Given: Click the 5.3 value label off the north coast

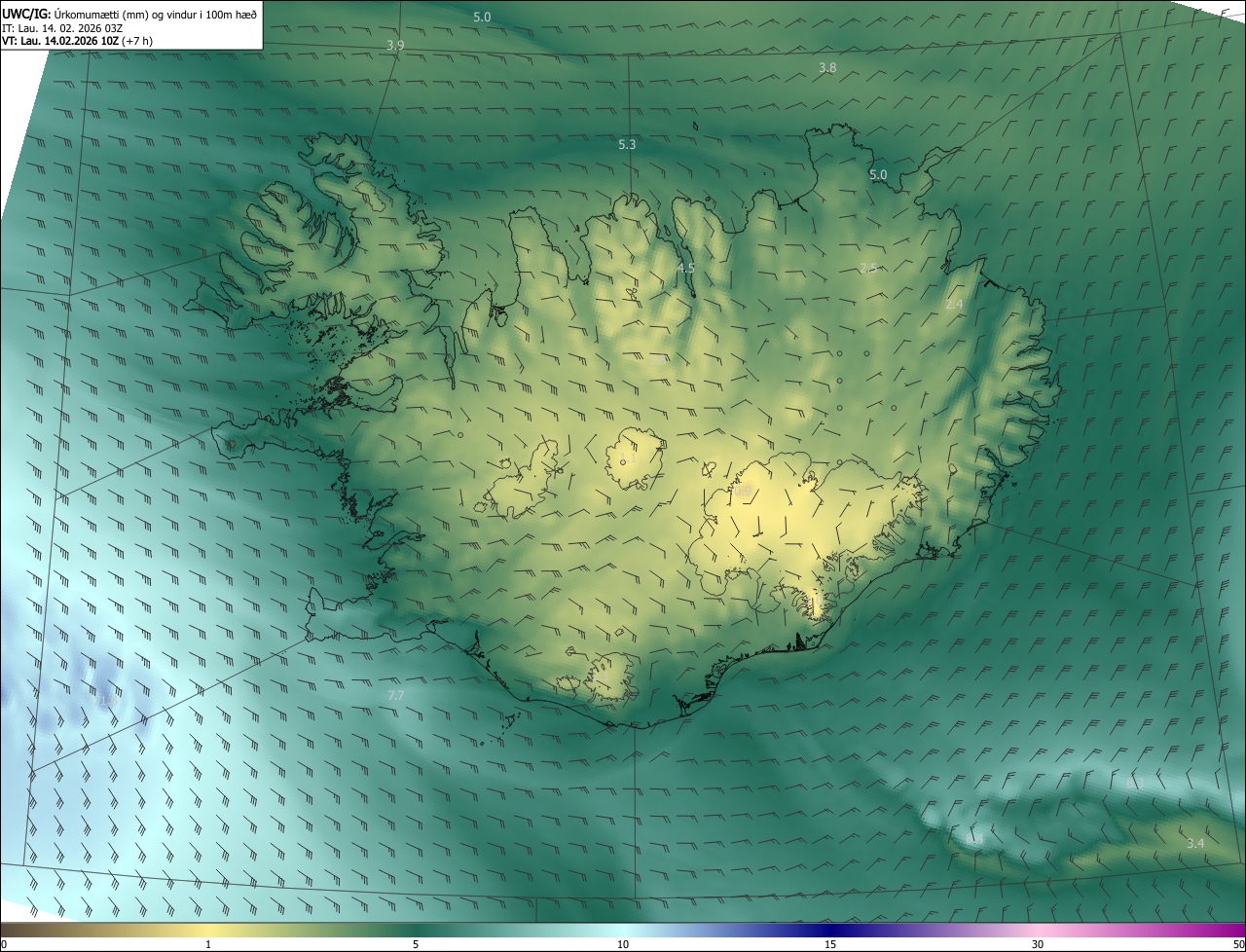Looking at the screenshot, I should pyautogui.click(x=627, y=145).
